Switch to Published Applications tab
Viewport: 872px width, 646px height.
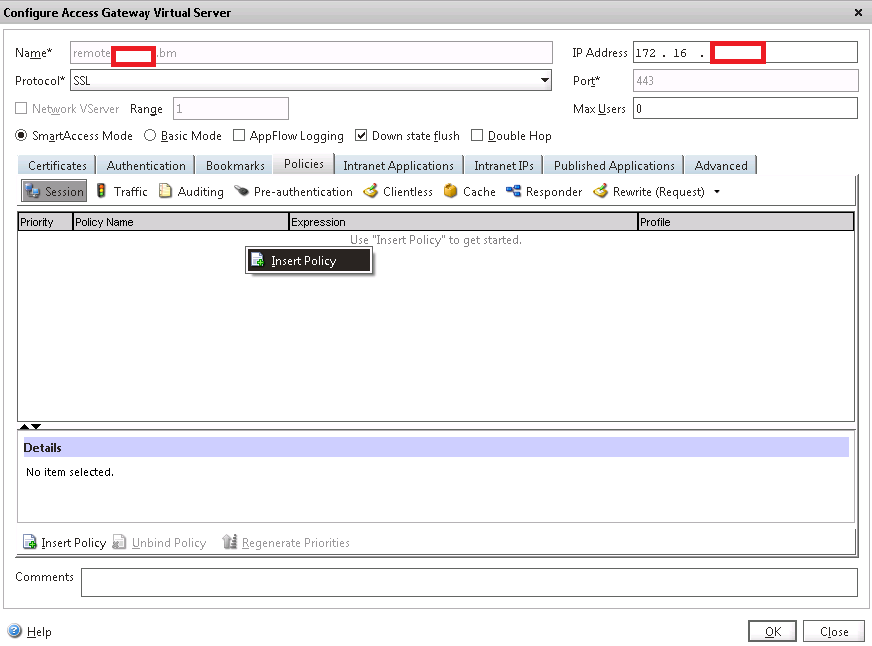pos(614,166)
